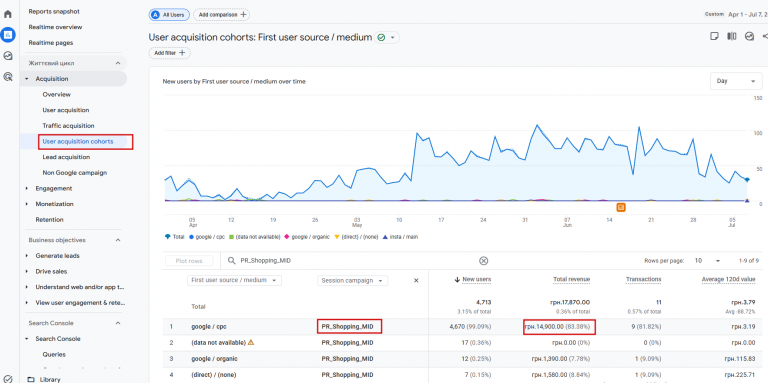Open the Explore icon in left rail
Screen dimensions: 768x383
[8, 56]
